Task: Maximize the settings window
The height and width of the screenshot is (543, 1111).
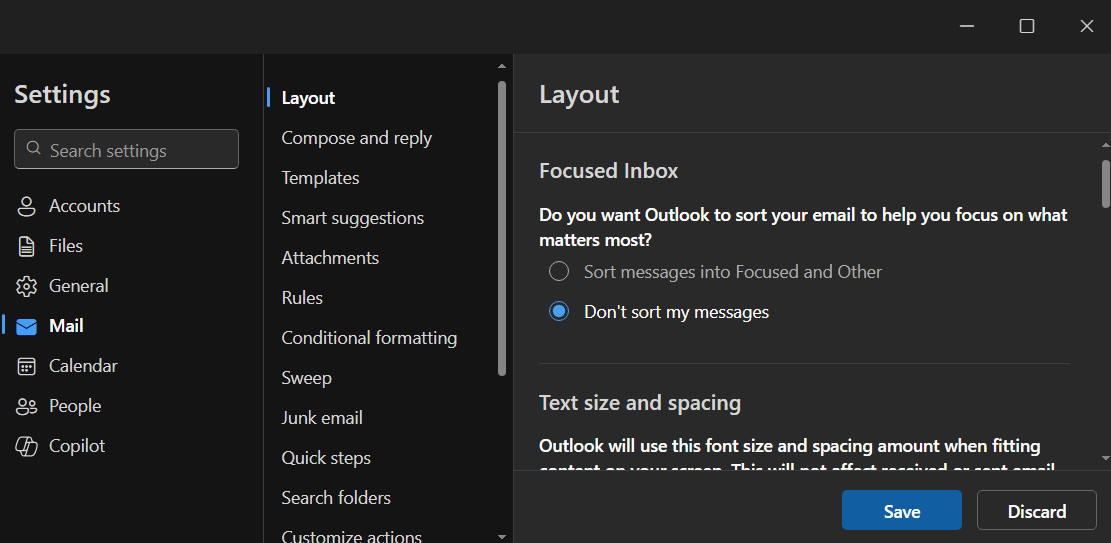Action: (x=1027, y=26)
